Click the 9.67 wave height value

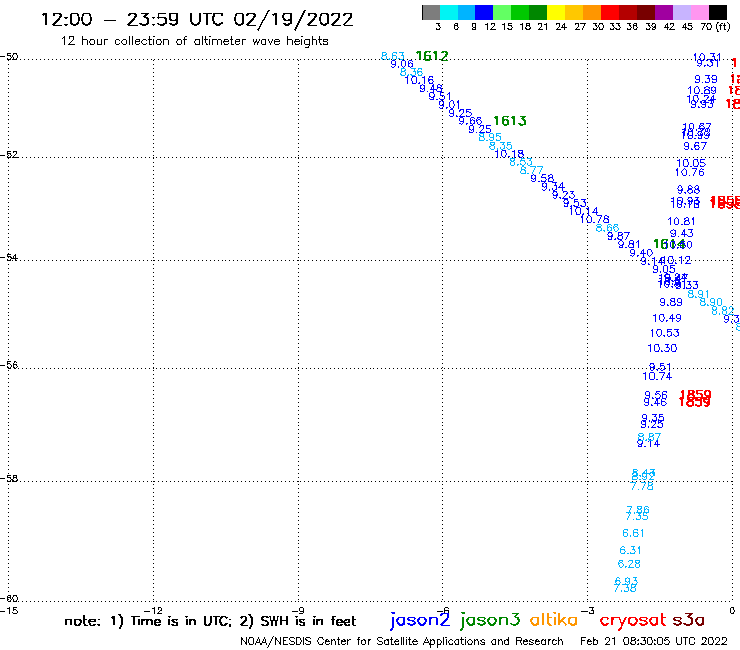(695, 146)
